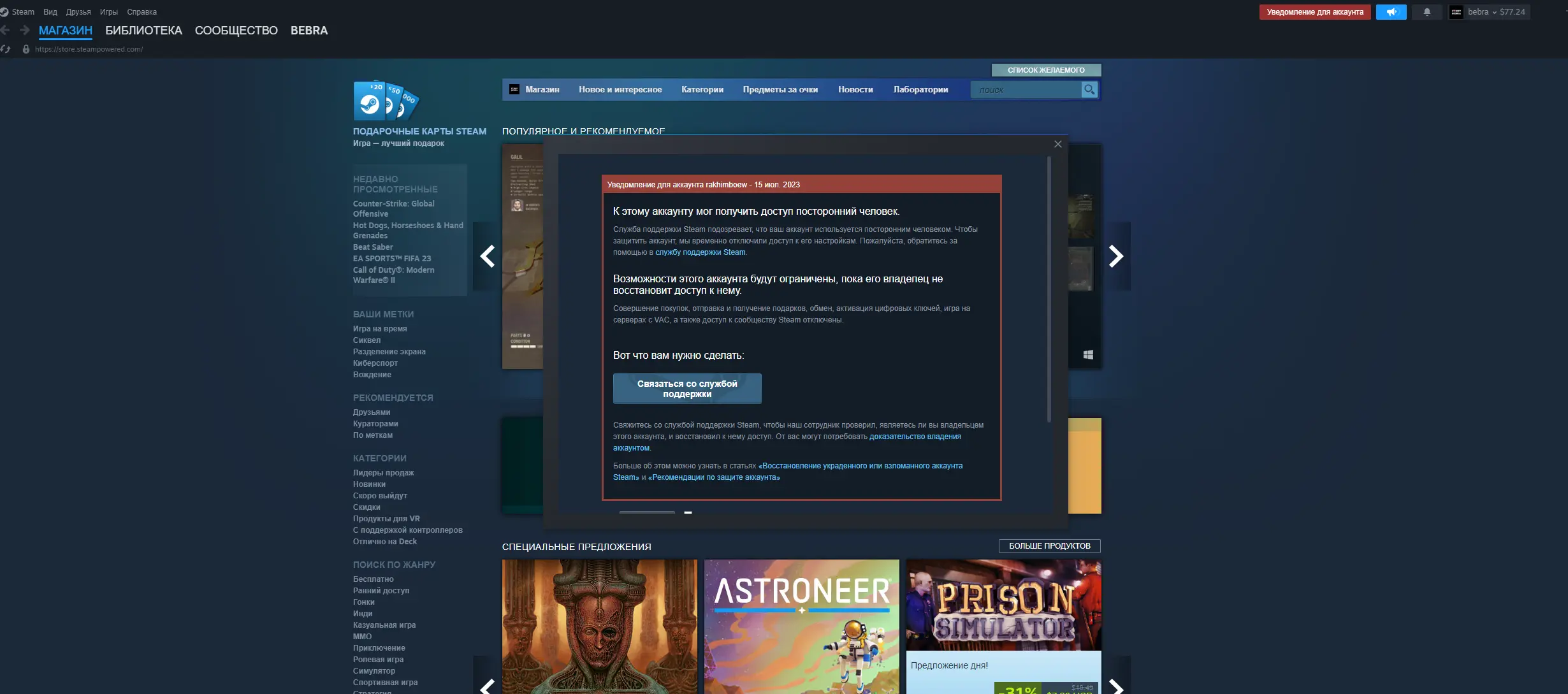Viewport: 1568px width, 694px height.
Task: Expand bebra account dropdown
Action: click(1496, 12)
